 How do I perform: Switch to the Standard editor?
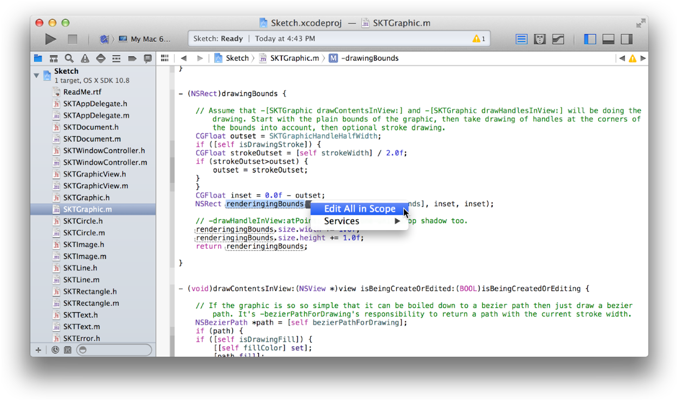521,39
